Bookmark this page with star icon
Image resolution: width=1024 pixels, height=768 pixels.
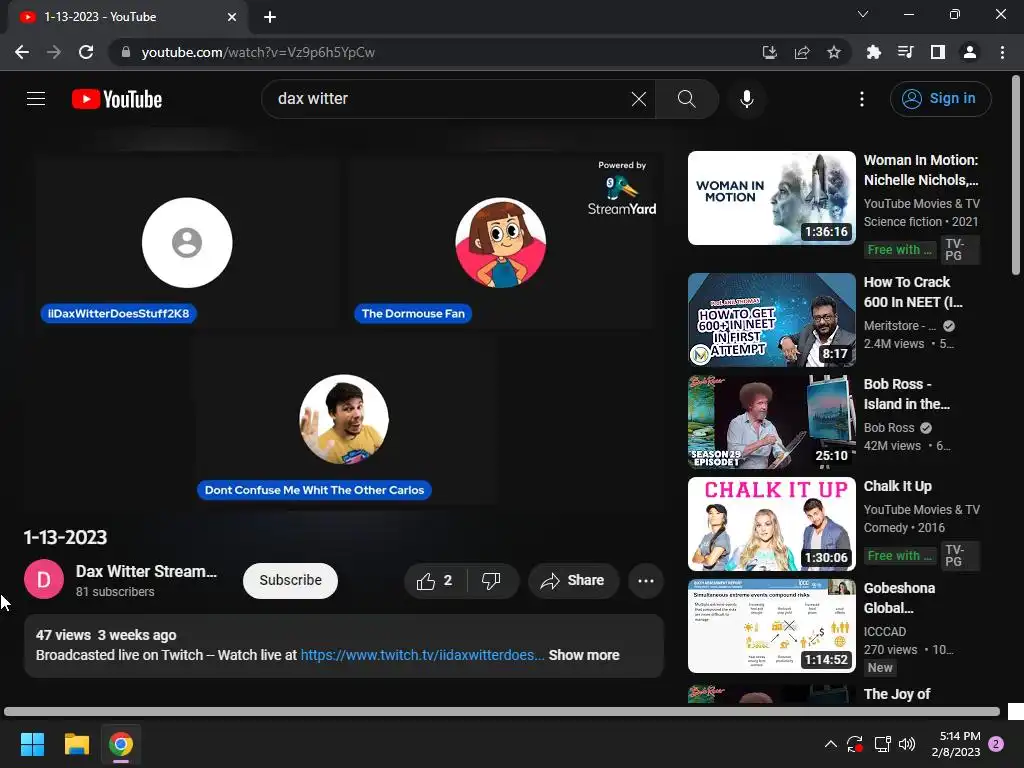pos(833,52)
